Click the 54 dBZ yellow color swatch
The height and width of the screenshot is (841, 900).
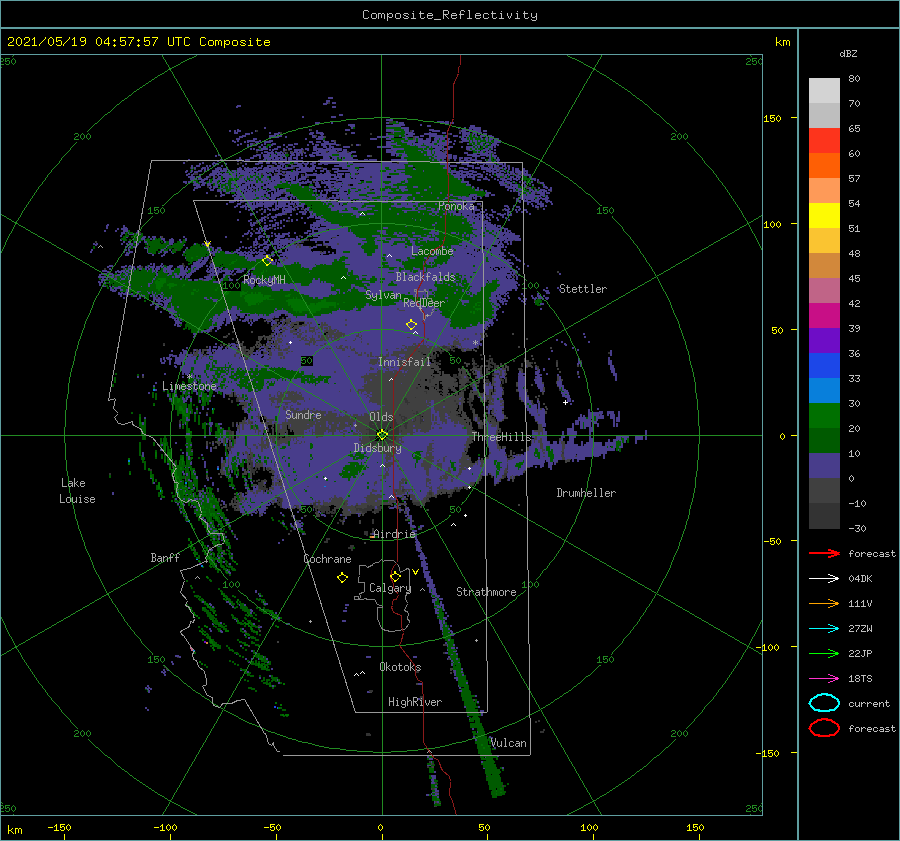coord(824,215)
